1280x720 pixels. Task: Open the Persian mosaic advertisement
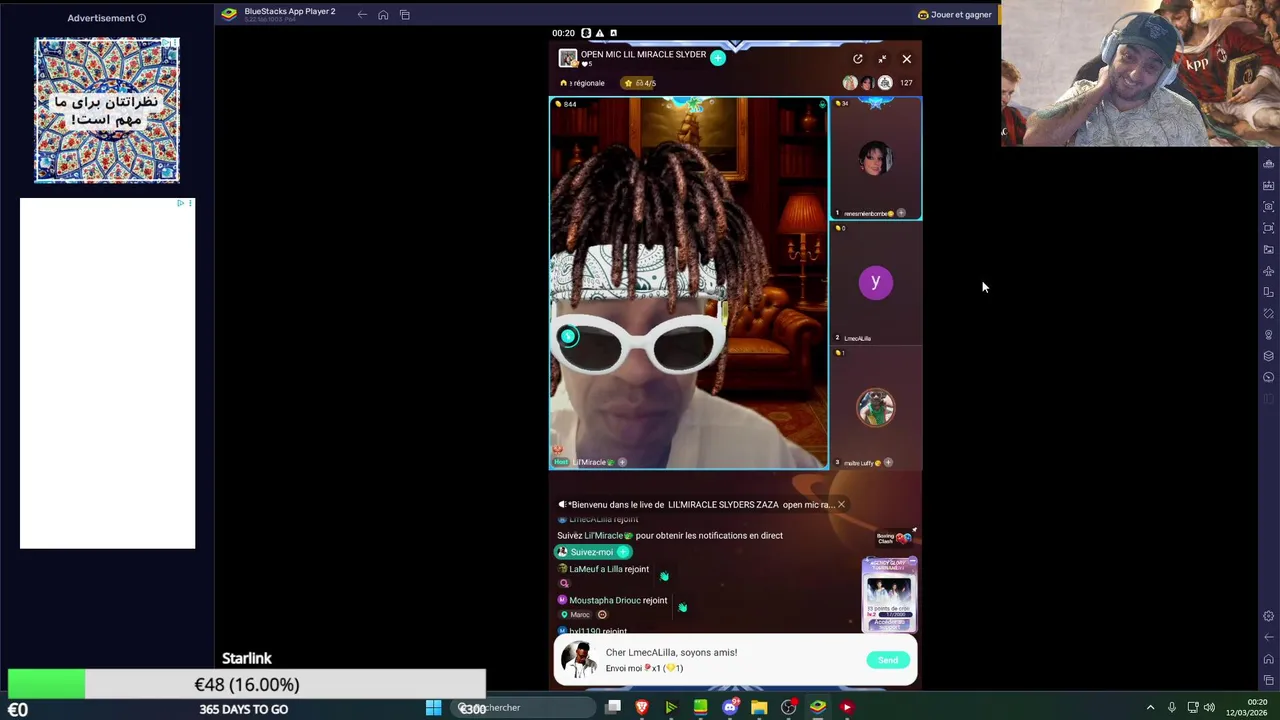[x=107, y=110]
